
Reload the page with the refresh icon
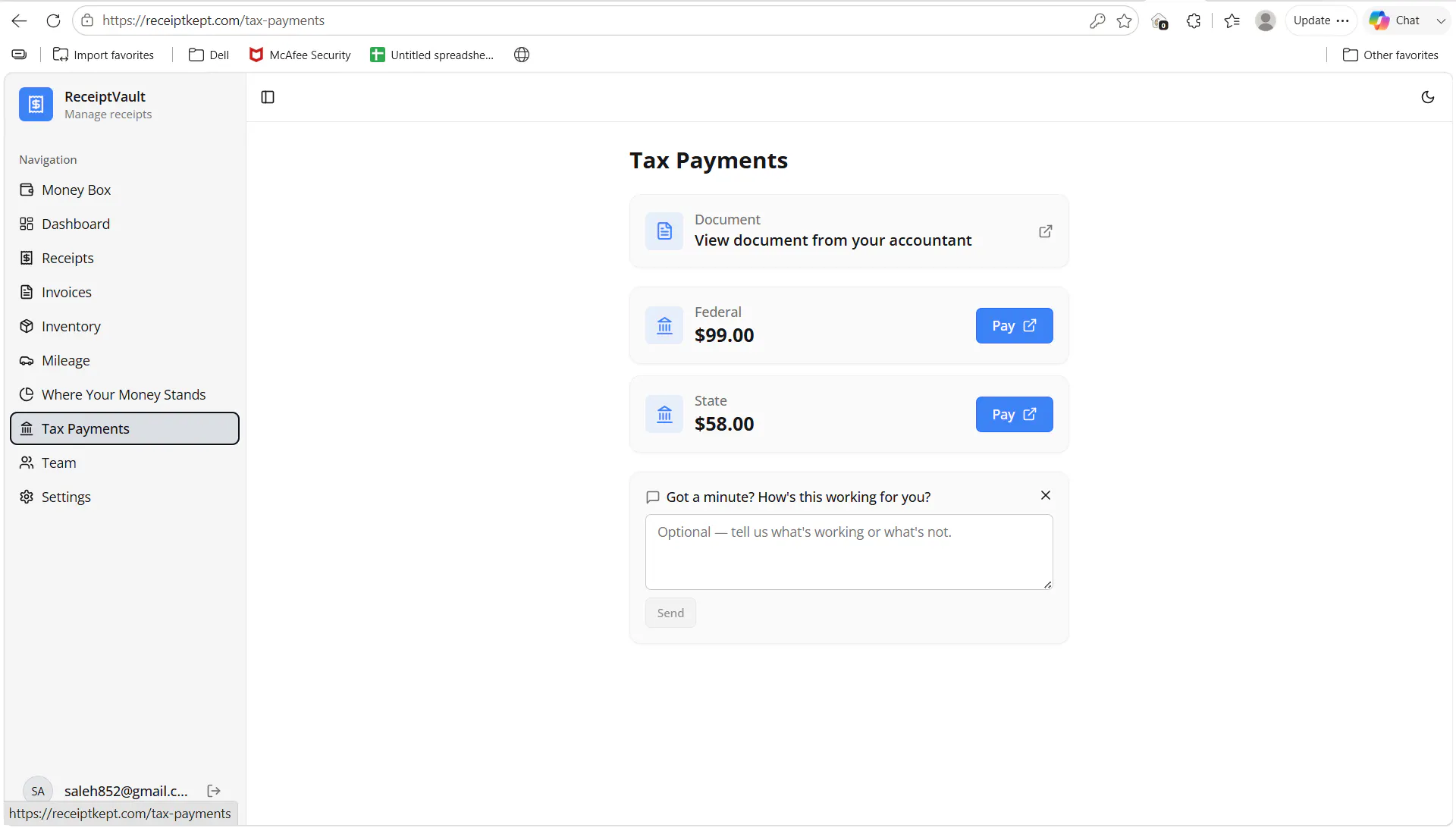pos(53,20)
